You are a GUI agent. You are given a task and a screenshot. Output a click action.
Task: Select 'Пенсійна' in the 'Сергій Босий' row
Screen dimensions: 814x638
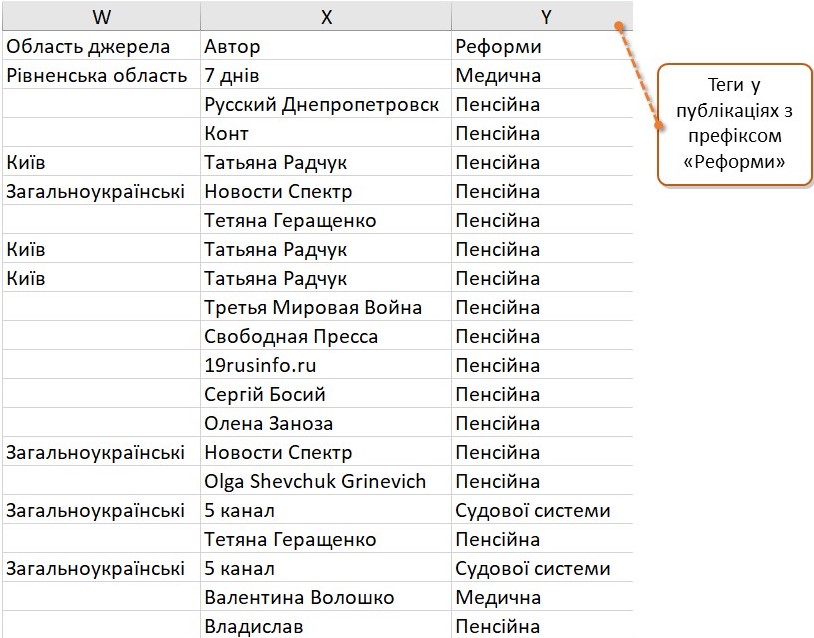pos(542,394)
